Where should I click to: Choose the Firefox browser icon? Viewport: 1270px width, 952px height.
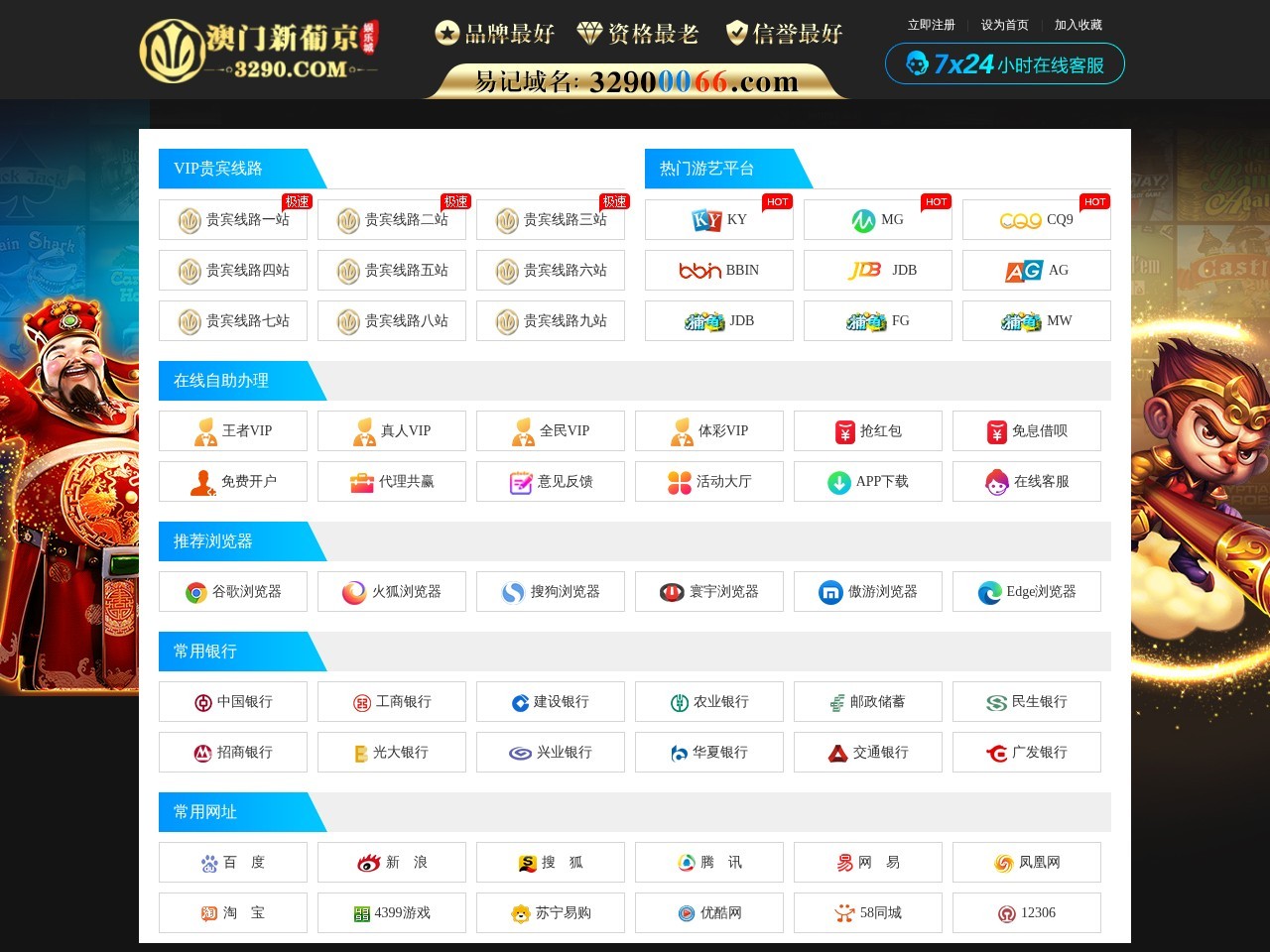tap(354, 592)
